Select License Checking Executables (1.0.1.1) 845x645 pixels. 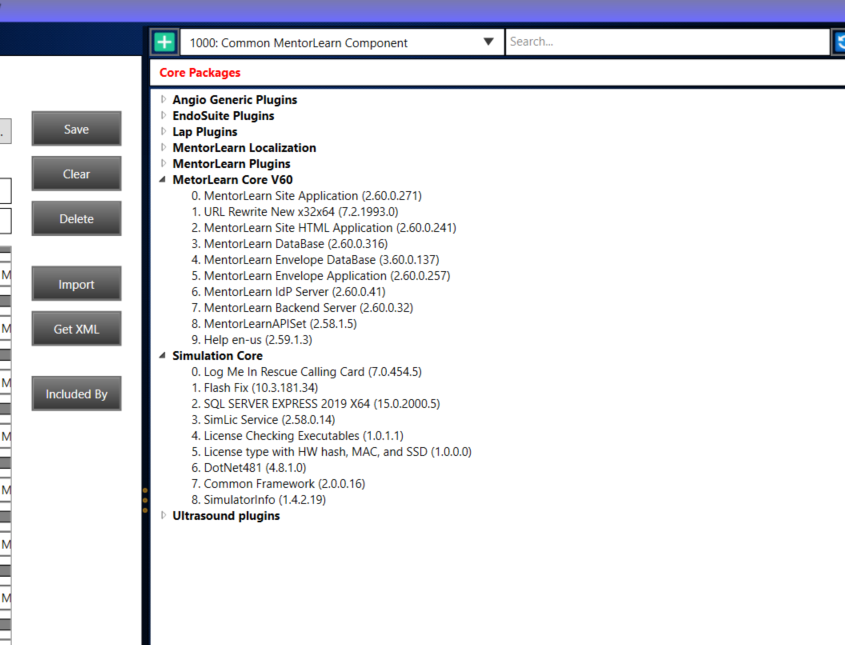[297, 436]
